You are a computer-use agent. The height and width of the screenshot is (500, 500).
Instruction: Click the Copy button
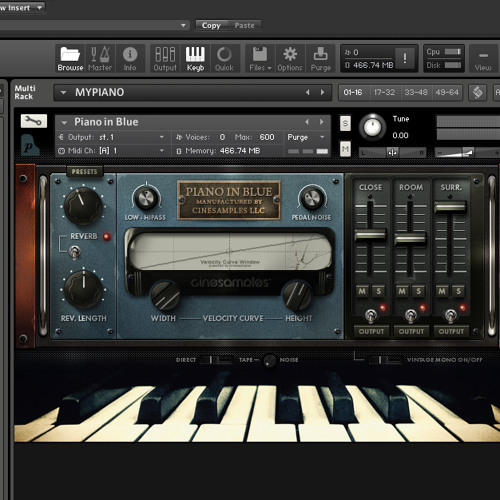[x=211, y=25]
